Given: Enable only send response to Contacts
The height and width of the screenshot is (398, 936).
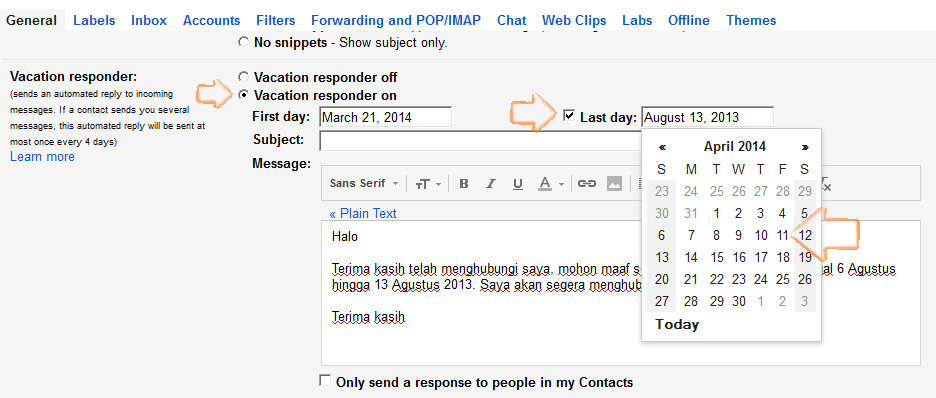Looking at the screenshot, I should point(325,381).
